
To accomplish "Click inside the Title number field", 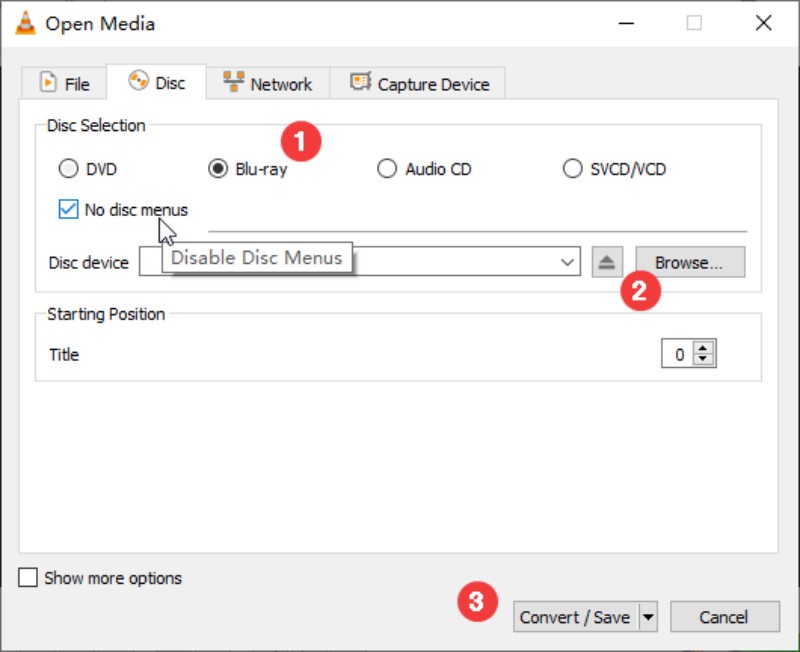I will pos(678,354).
